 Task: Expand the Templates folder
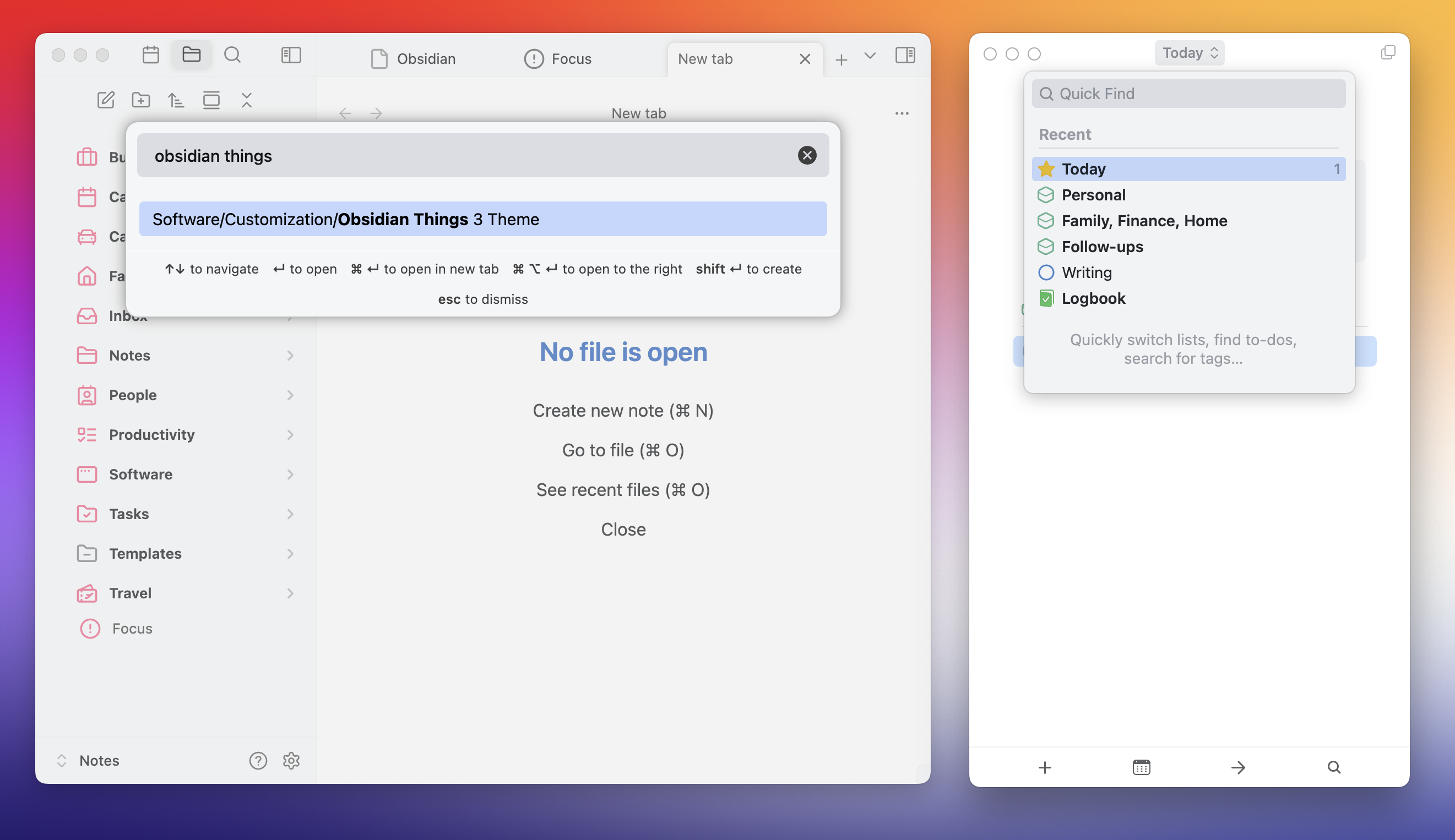290,554
